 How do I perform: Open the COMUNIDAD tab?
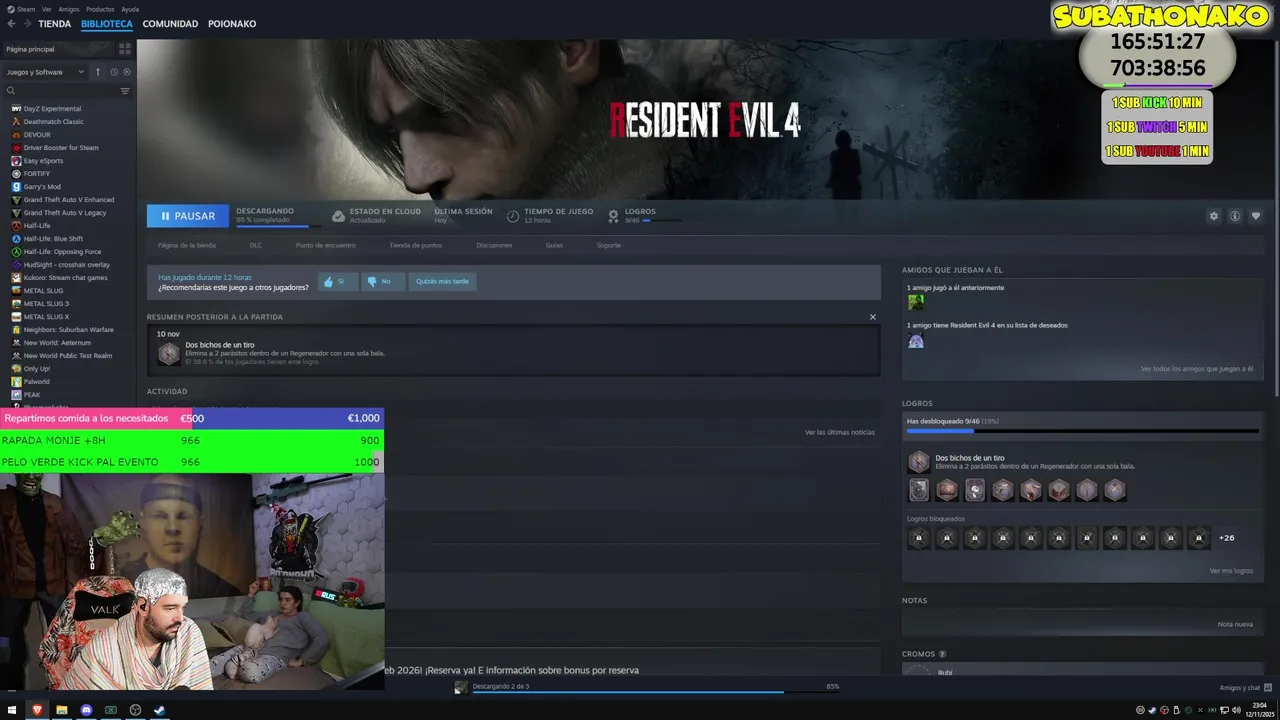[x=170, y=24]
